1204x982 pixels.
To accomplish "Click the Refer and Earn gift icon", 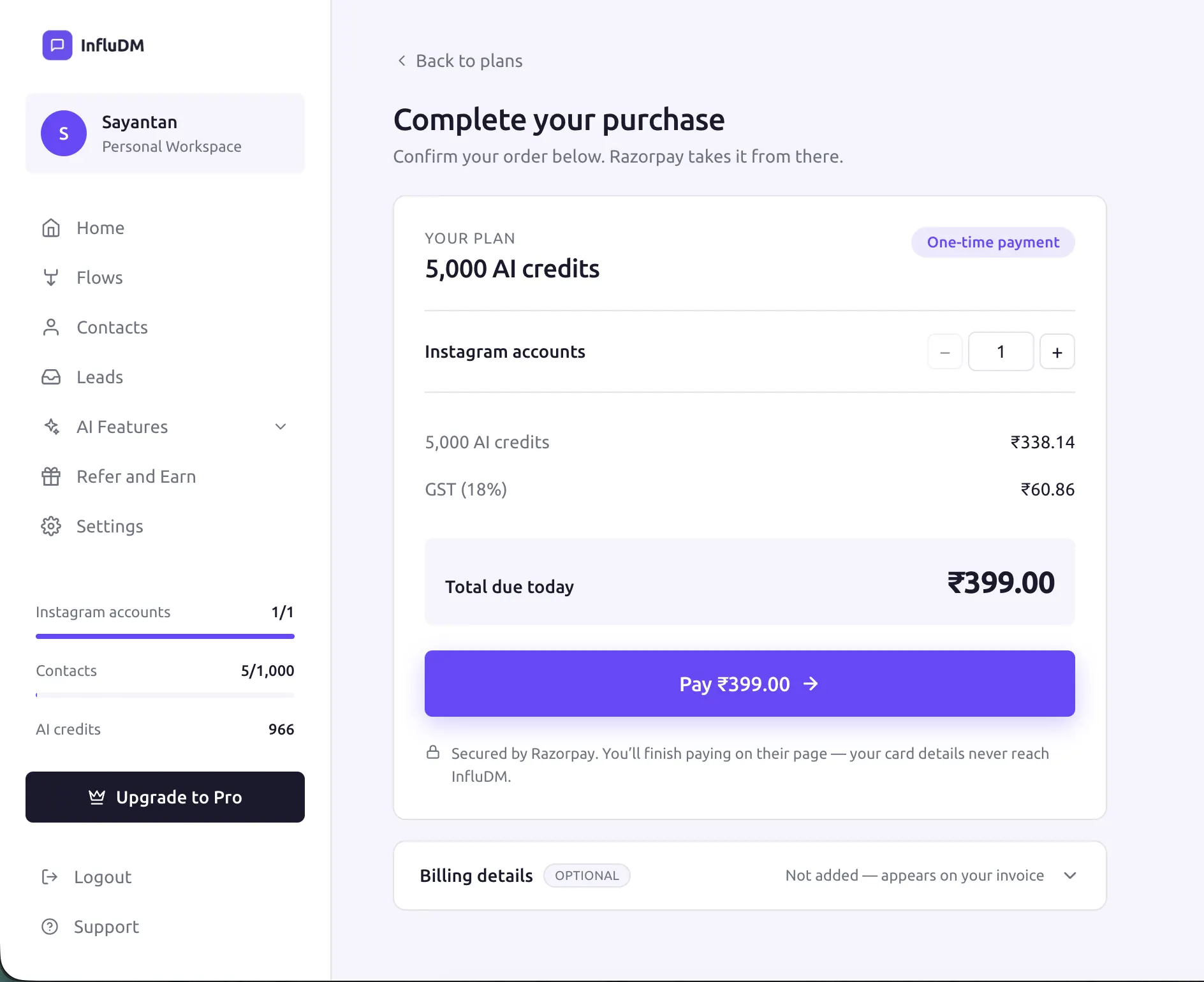I will tap(51, 476).
